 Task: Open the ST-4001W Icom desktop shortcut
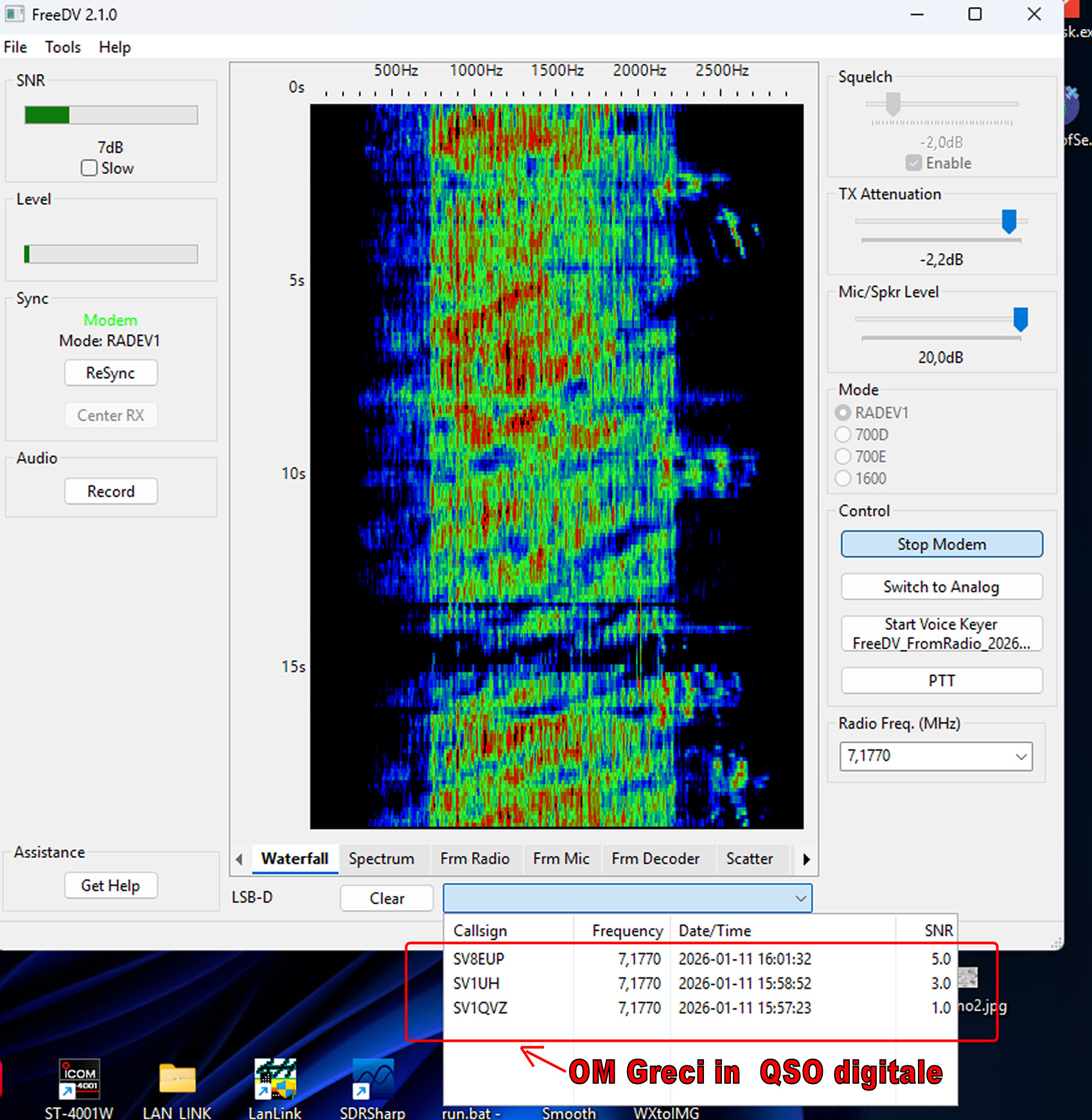pos(79,1080)
